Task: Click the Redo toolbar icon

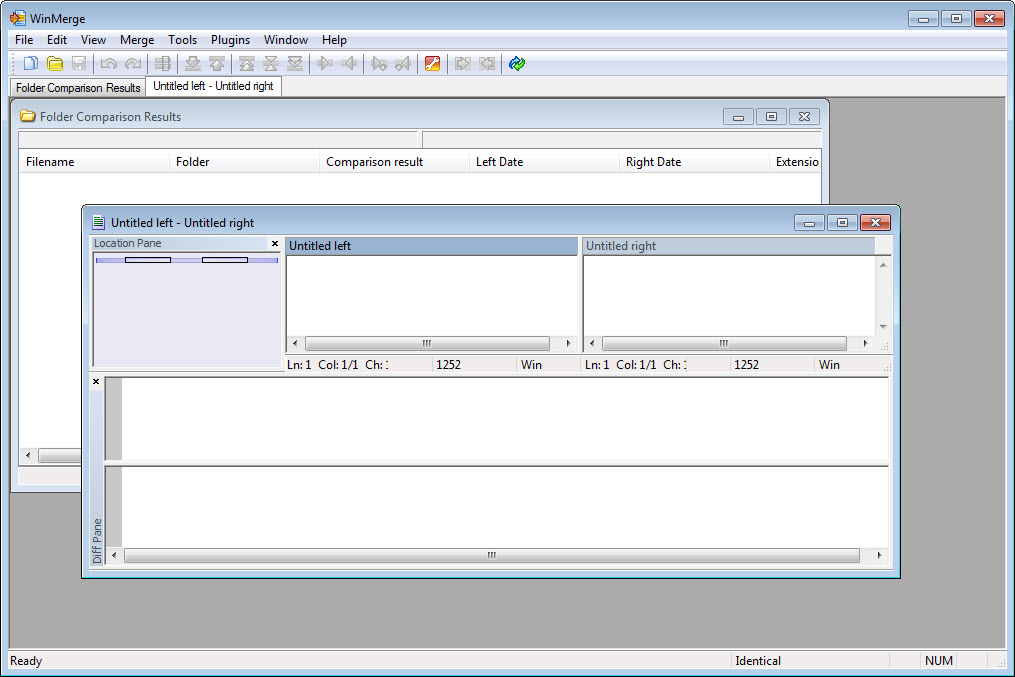Action: click(x=133, y=63)
